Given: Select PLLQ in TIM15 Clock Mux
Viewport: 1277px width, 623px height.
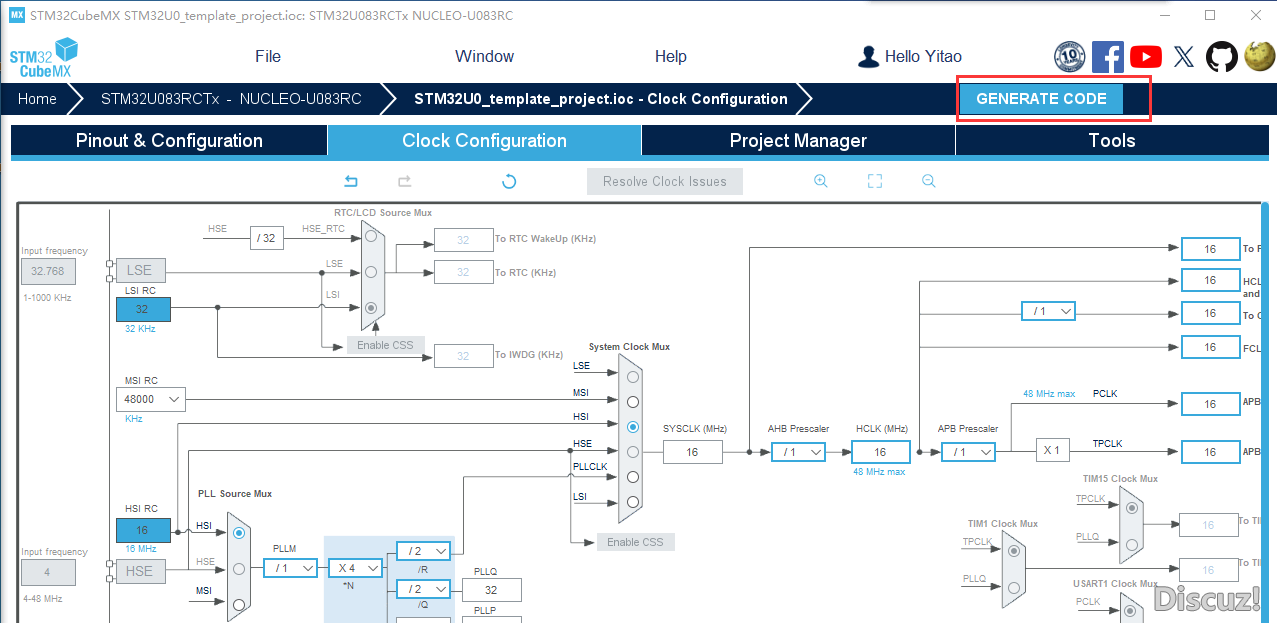Looking at the screenshot, I should click(1131, 544).
